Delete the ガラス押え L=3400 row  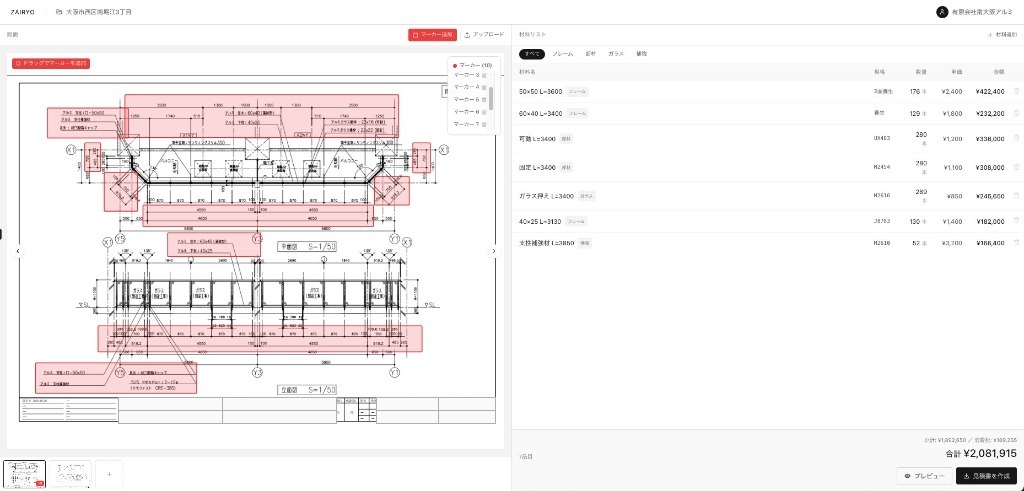coord(1016,195)
